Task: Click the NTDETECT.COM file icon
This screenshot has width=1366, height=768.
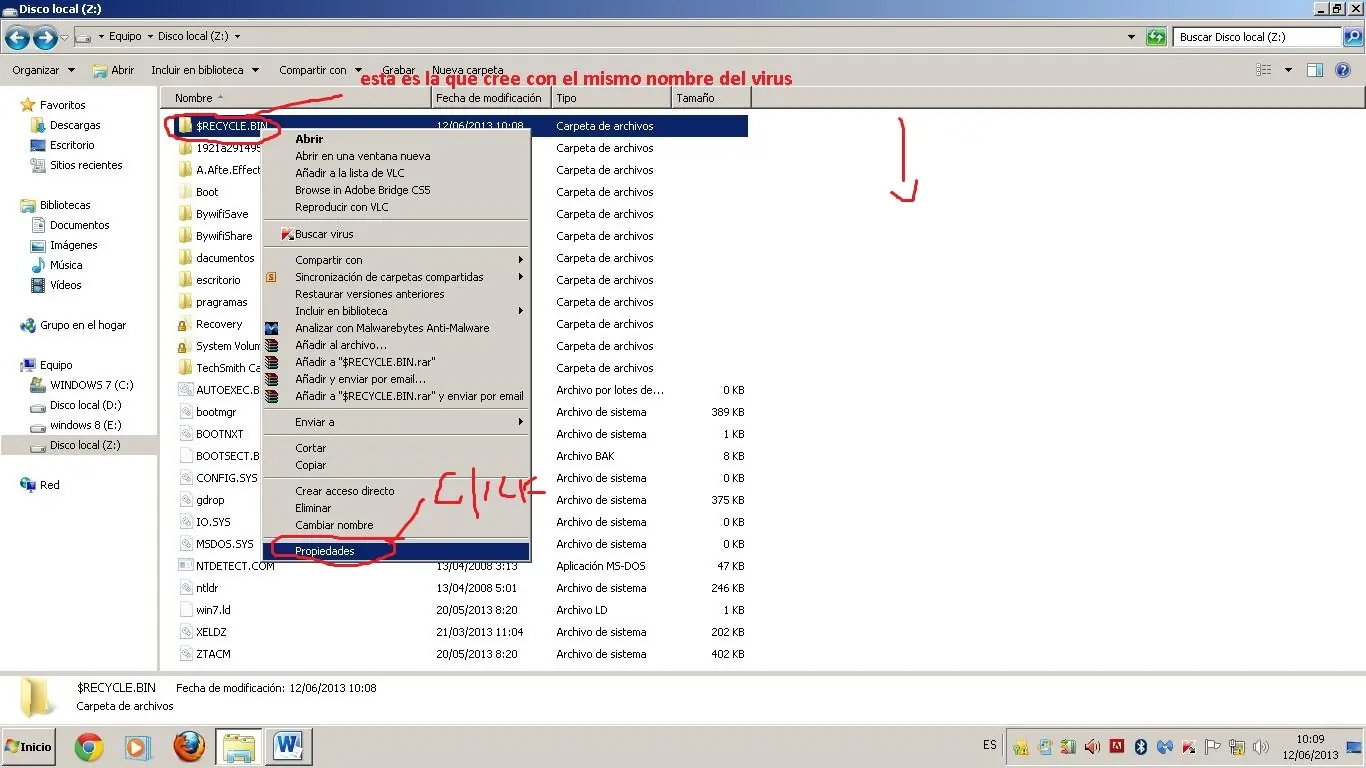Action: point(186,566)
